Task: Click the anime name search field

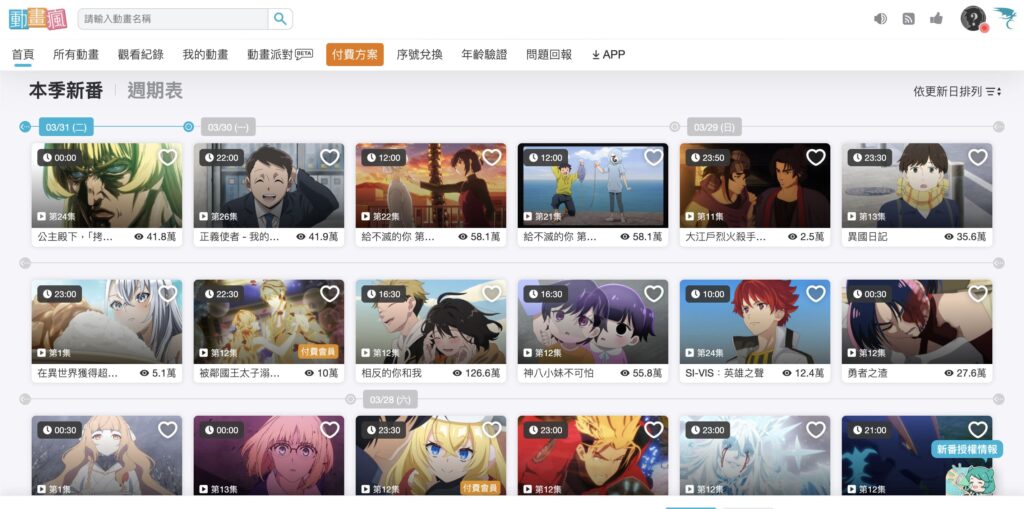Action: pos(172,19)
